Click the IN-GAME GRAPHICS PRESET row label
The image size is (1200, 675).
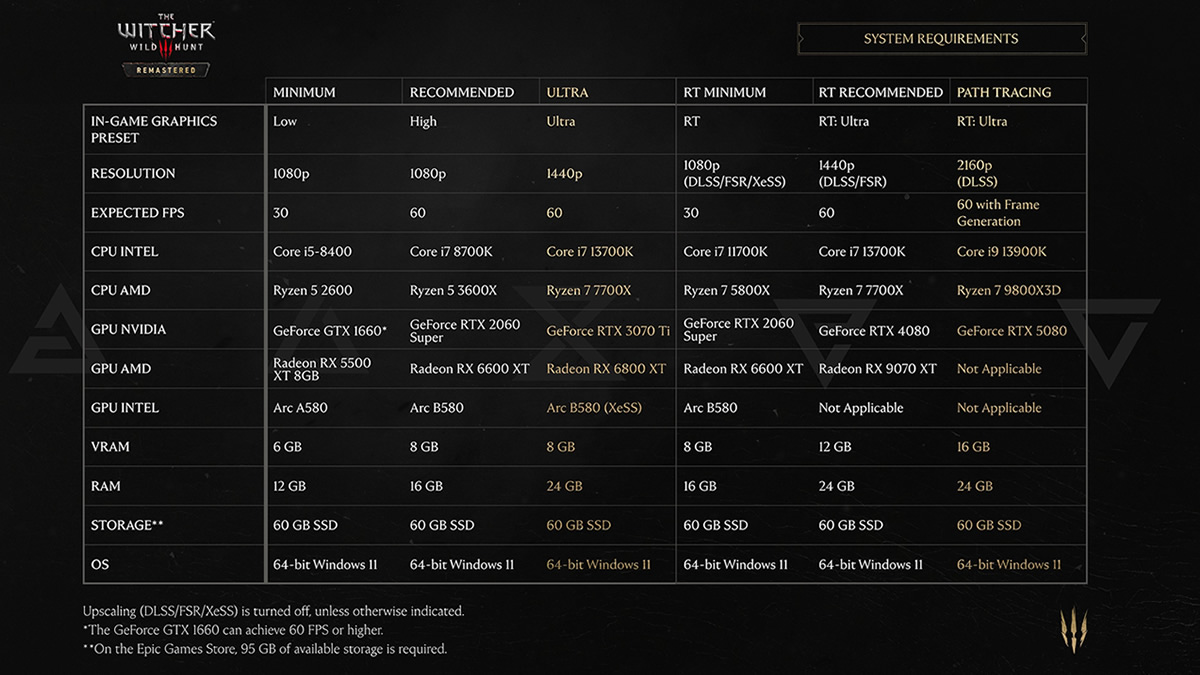(154, 129)
